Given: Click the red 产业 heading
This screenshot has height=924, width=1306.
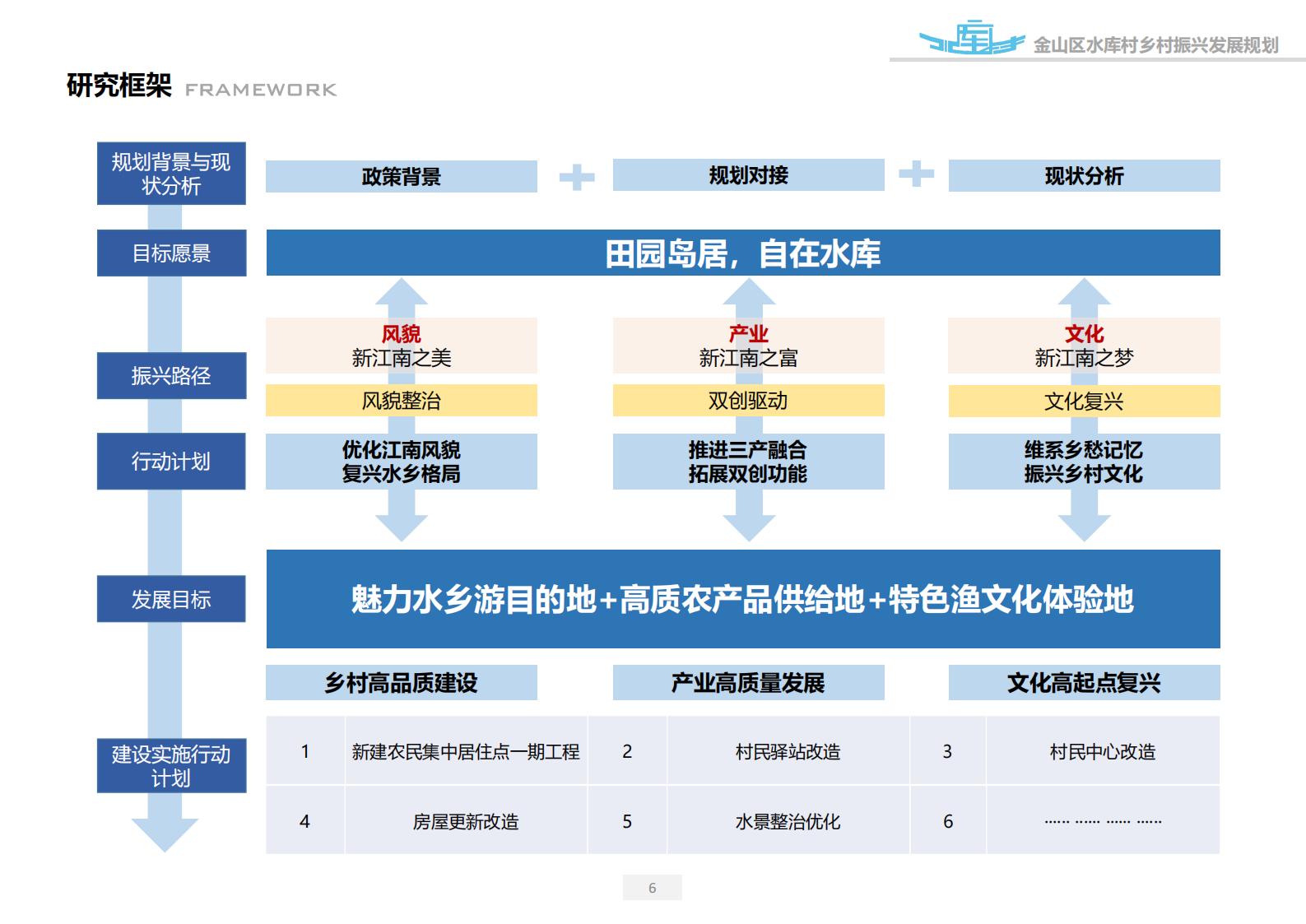Looking at the screenshot, I should coord(749,333).
